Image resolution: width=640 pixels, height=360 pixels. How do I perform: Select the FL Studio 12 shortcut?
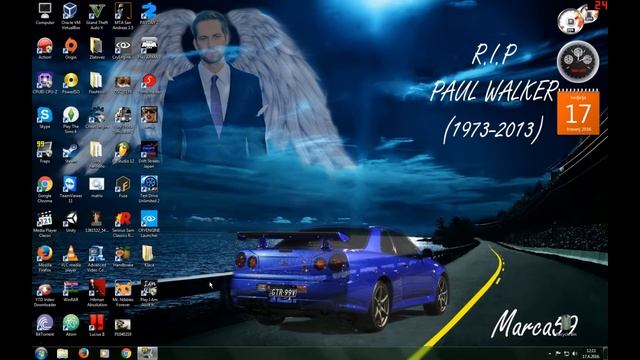(x=123, y=152)
